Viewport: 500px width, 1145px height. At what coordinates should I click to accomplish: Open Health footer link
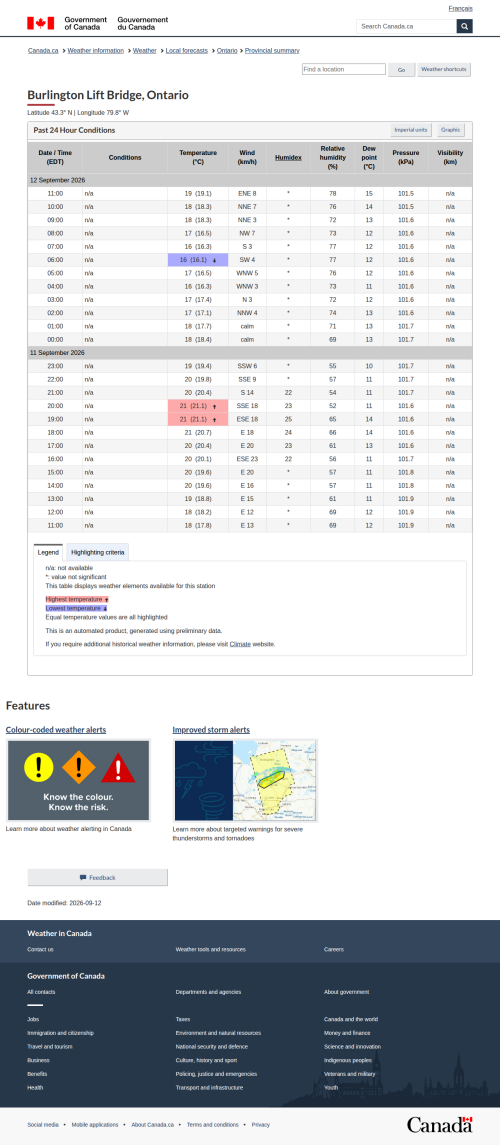pyautogui.click(x=35, y=1087)
